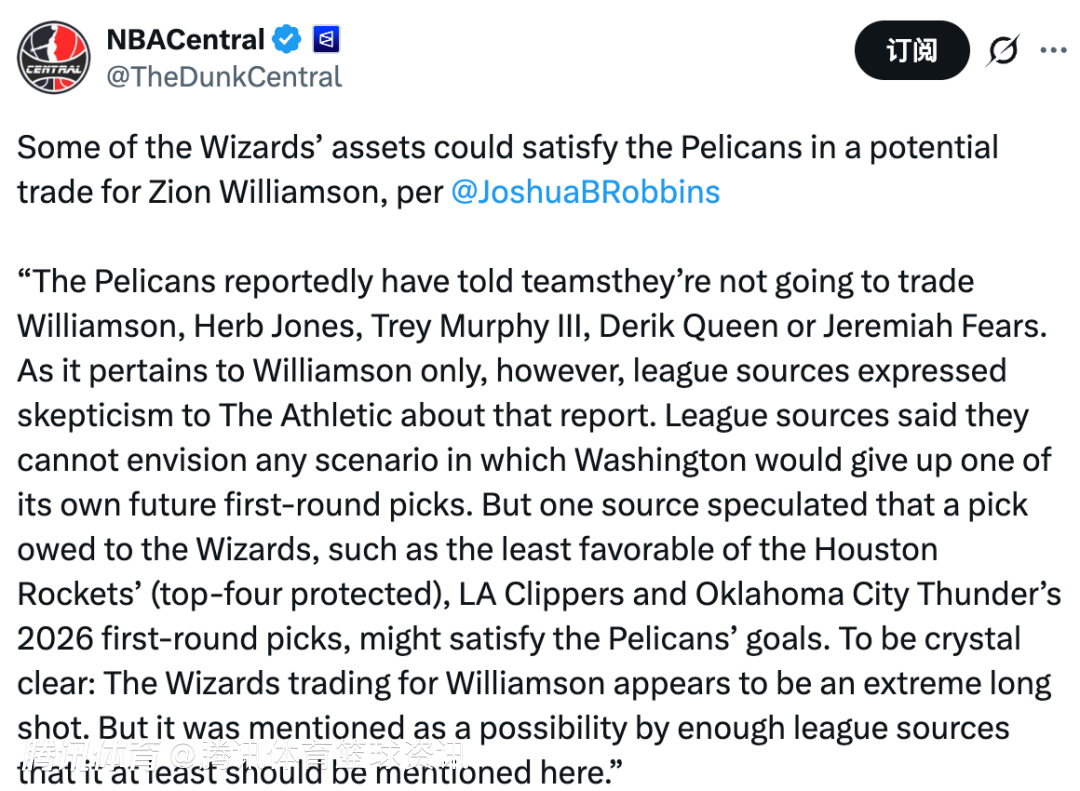Click the NBACentral display name
This screenshot has height=791, width=1080.
185,40
